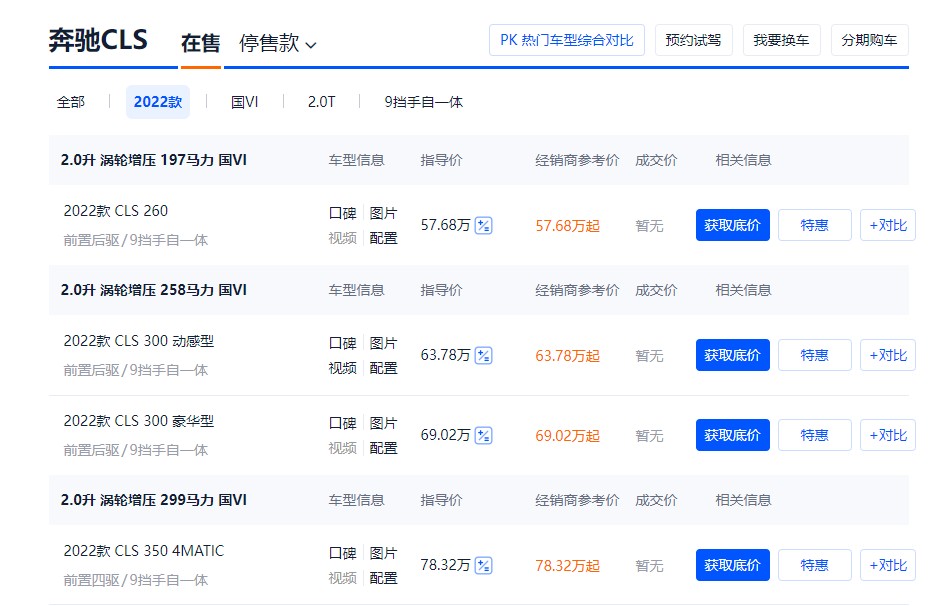Click dealer price 69.02万起

click(x=567, y=436)
